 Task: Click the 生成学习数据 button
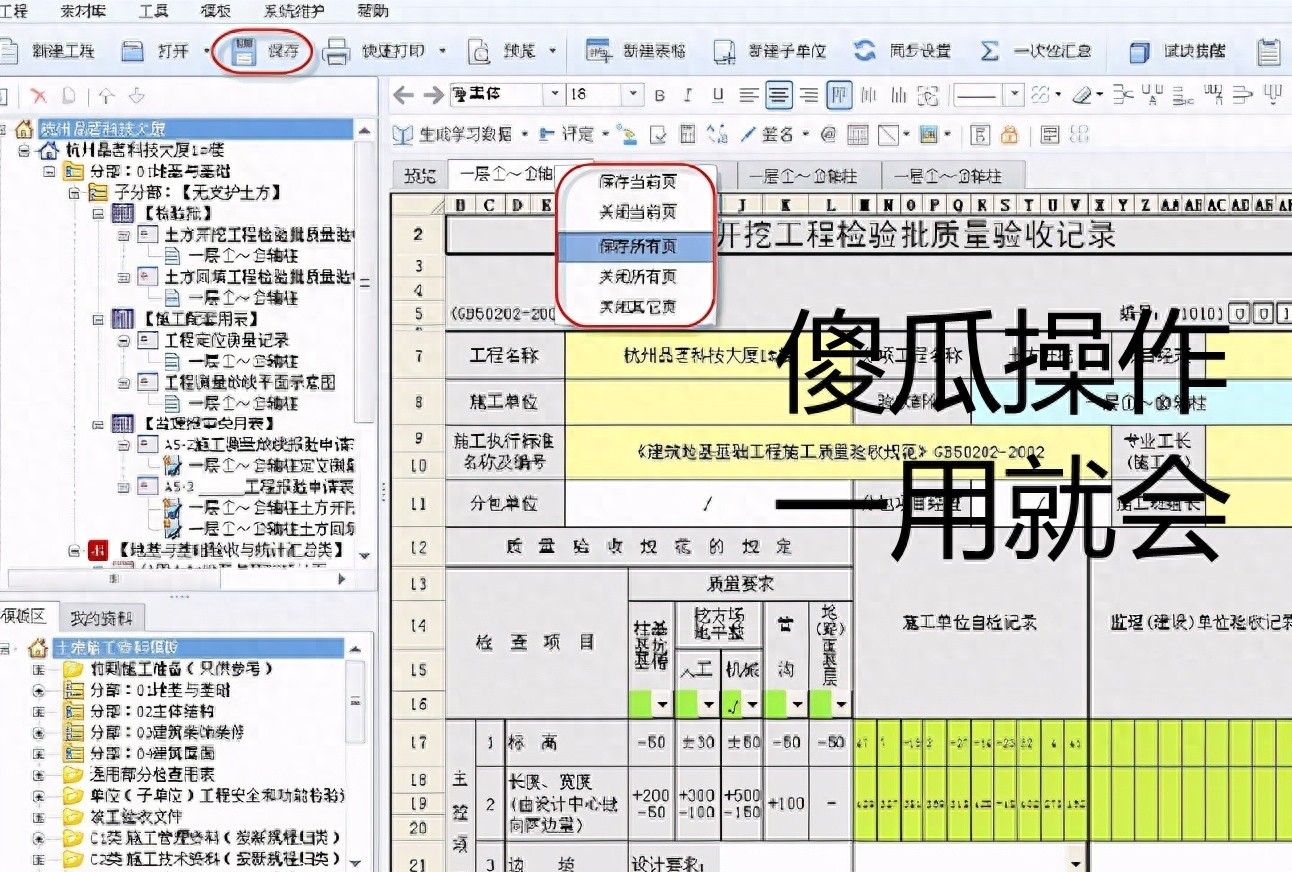click(x=464, y=134)
